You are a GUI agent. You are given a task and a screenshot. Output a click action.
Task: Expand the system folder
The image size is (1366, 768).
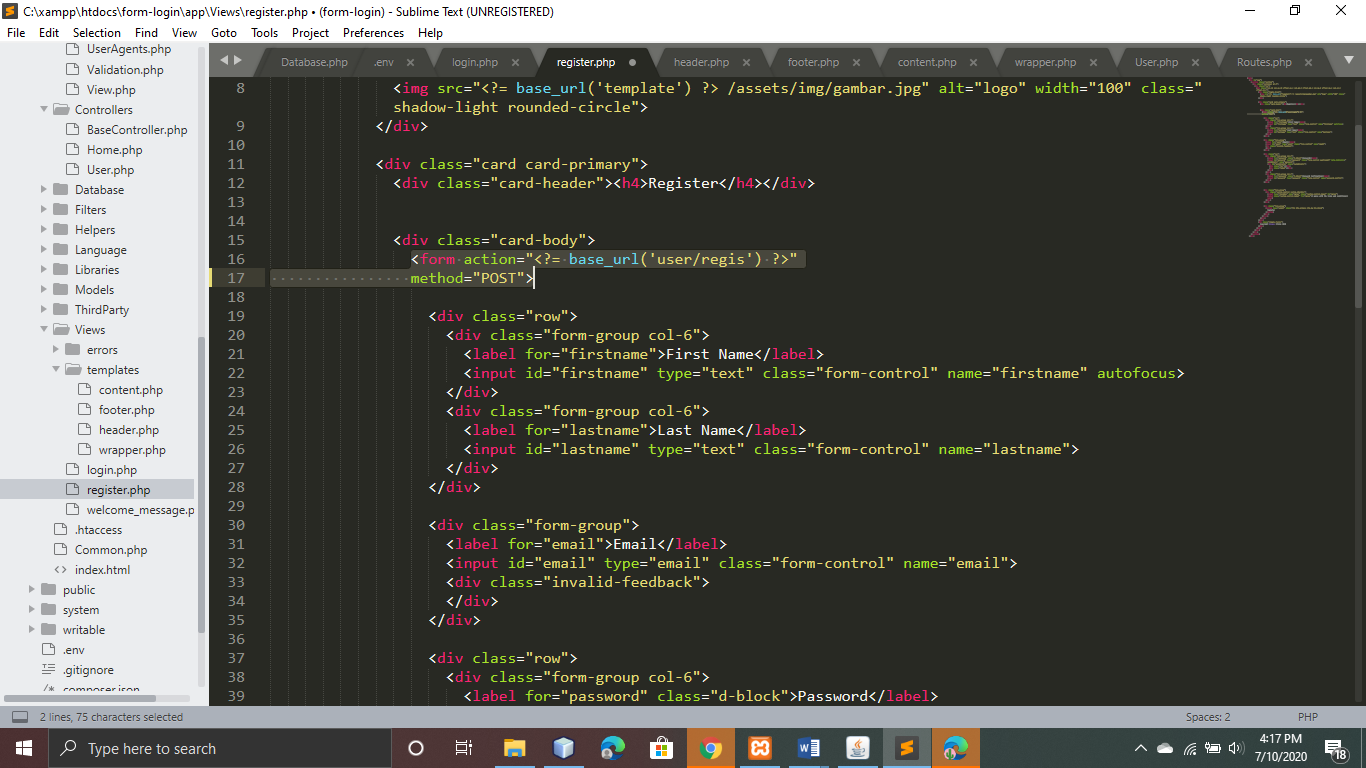click(32, 610)
